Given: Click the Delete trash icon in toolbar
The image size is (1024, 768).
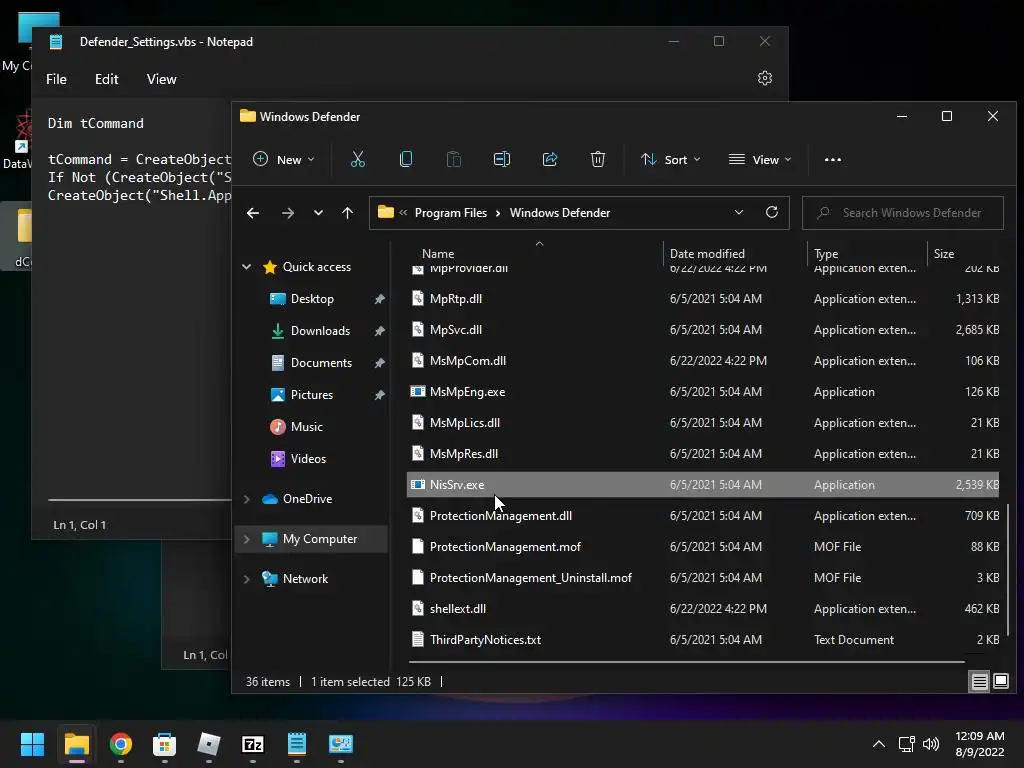Looking at the screenshot, I should click(598, 159).
